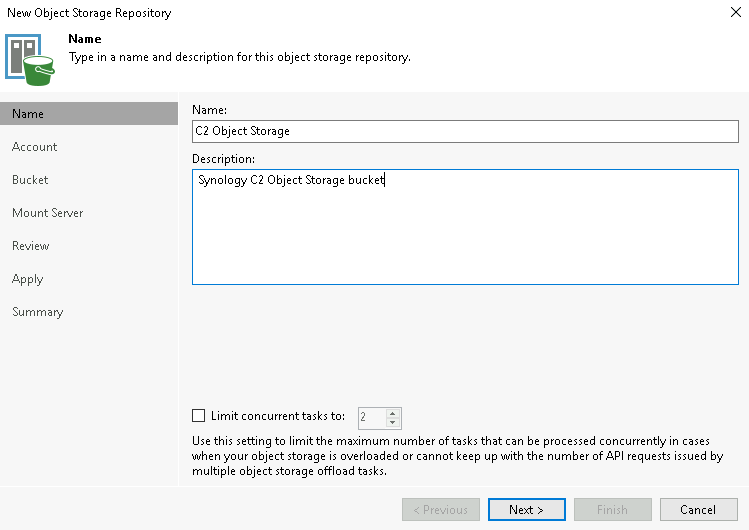
Task: Cancel the repository wizard
Action: click(x=698, y=509)
